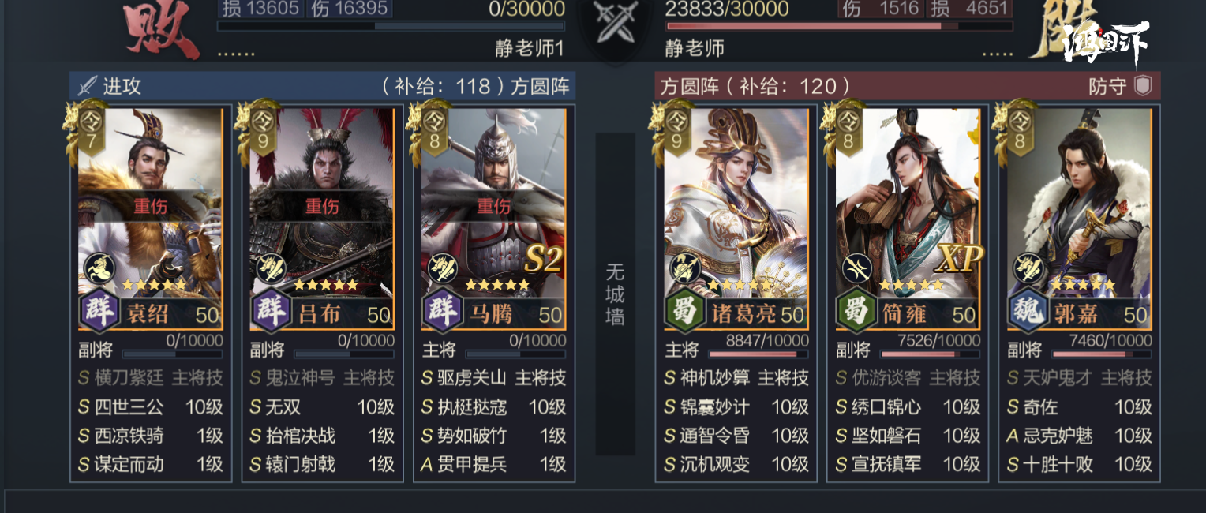1206x513 pixels.
Task: Click the 进攻 attacker header tab
Action: (x=121, y=86)
